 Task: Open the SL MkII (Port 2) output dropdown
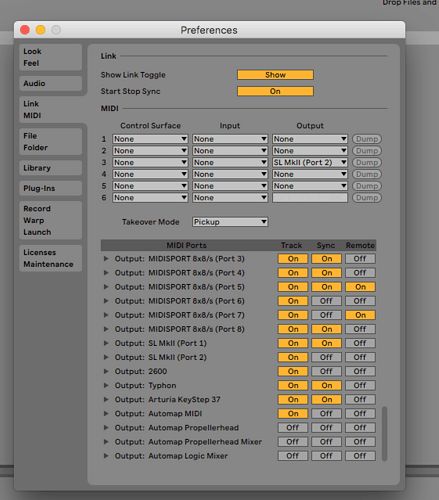pos(310,162)
